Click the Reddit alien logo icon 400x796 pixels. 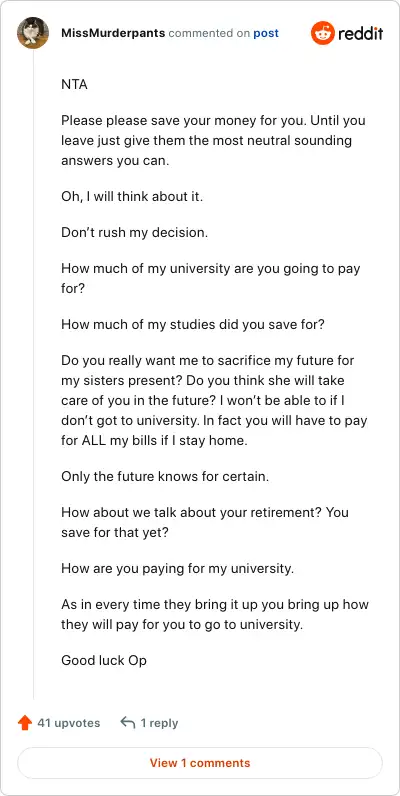323,34
